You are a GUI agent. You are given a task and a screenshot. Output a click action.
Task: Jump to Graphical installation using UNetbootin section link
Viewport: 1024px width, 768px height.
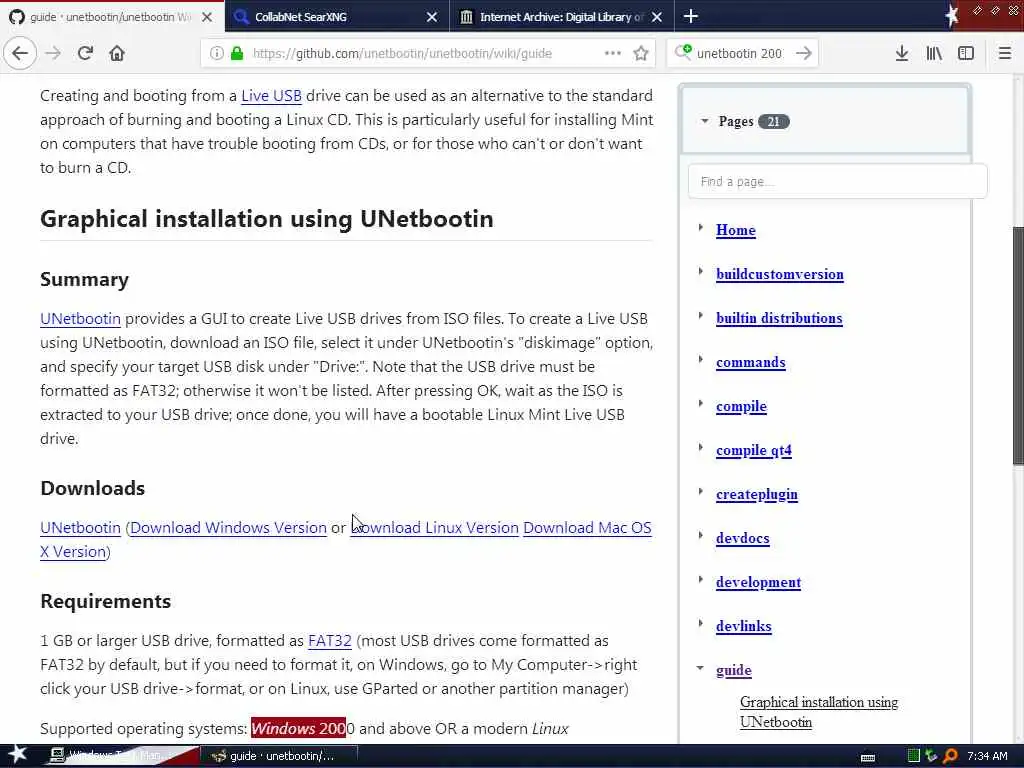coord(819,712)
